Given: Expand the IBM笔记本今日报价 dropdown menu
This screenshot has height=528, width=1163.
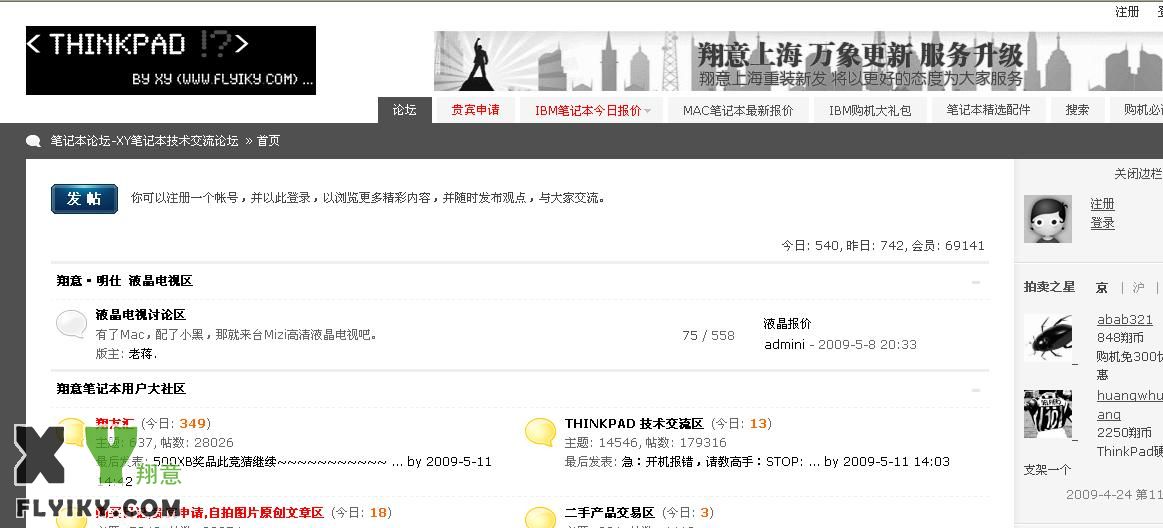Looking at the screenshot, I should click(647, 111).
